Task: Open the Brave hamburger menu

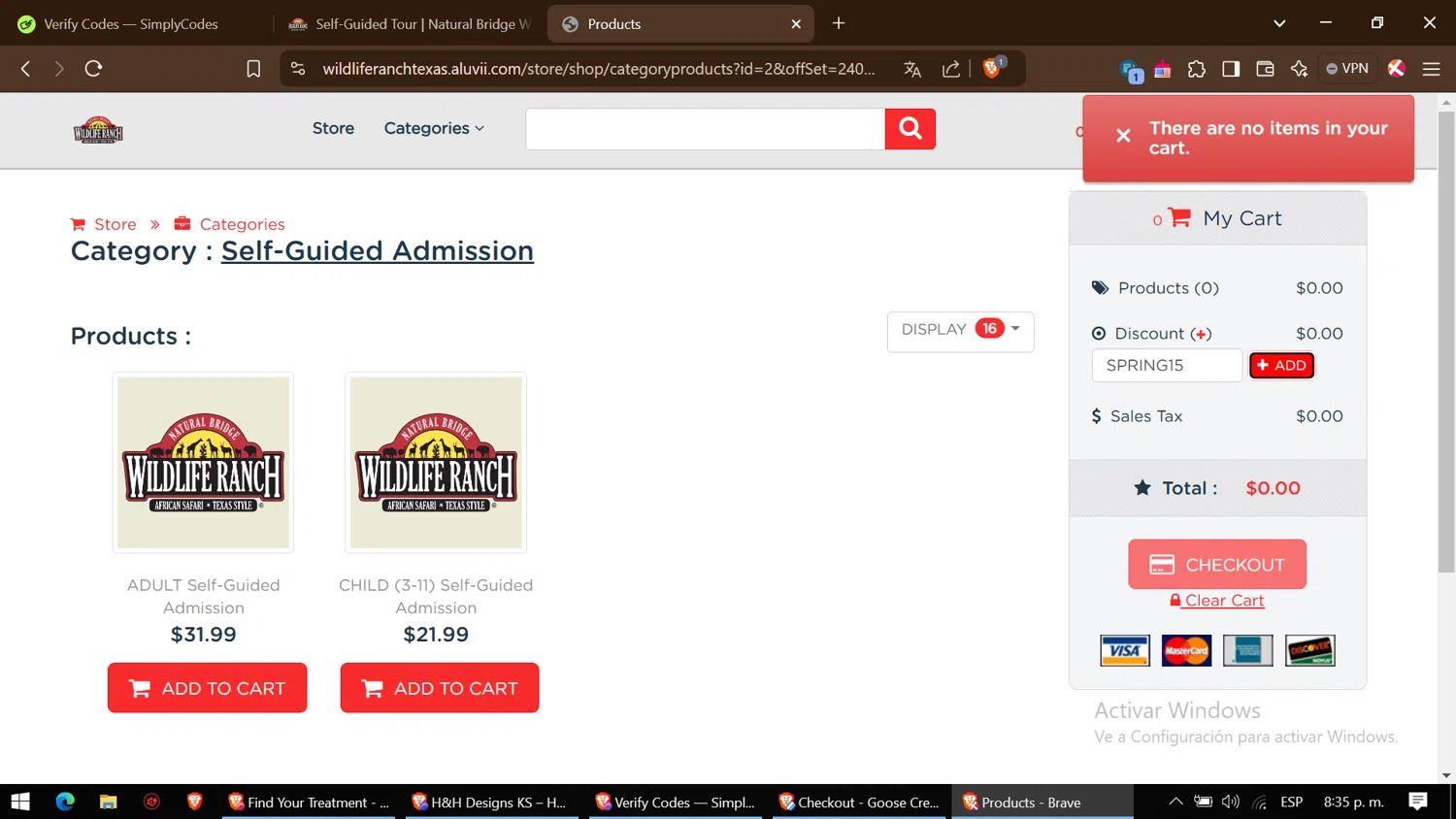Action: (1431, 69)
